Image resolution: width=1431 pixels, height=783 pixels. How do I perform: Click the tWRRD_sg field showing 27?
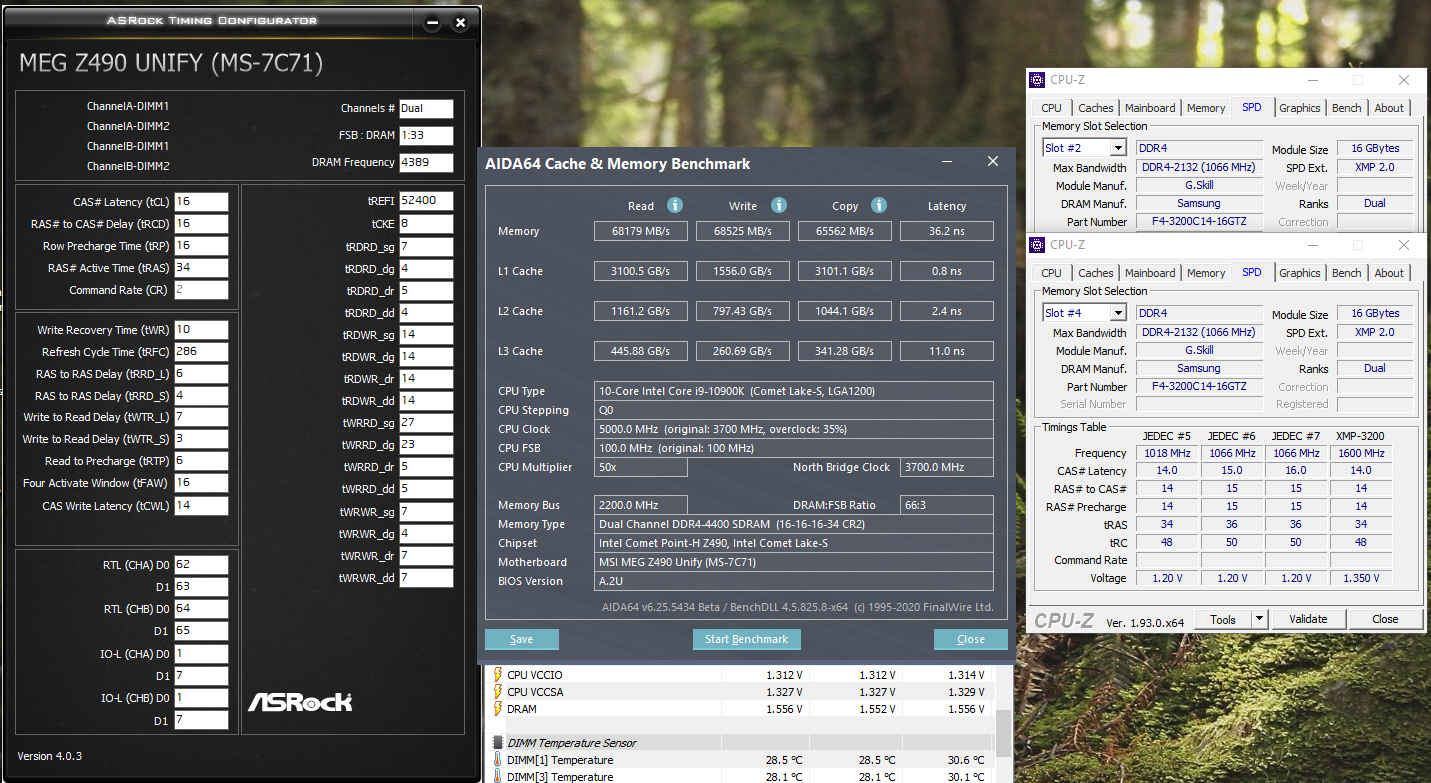[426, 423]
